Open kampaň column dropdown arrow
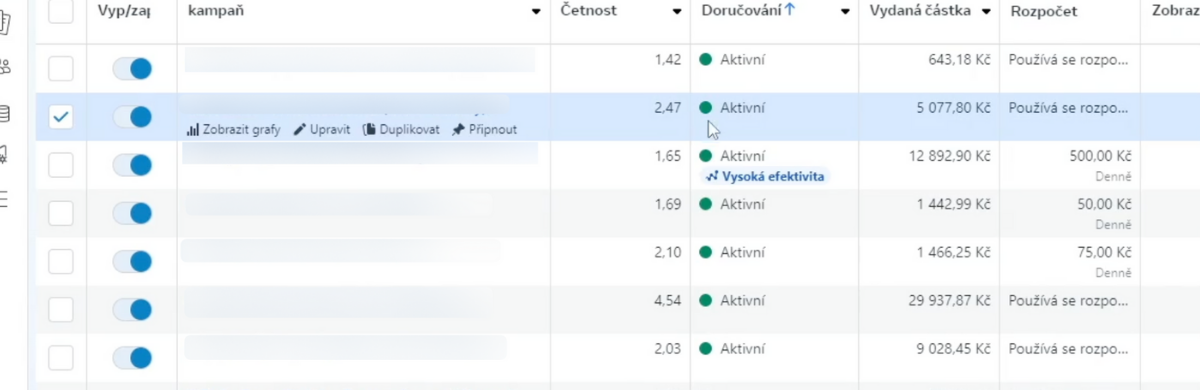This screenshot has height=390, width=1200. point(537,12)
